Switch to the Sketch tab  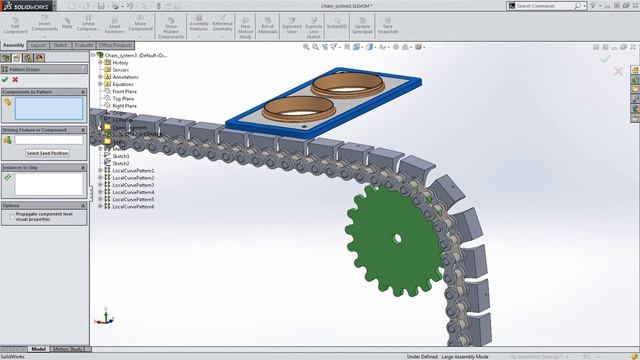point(60,45)
